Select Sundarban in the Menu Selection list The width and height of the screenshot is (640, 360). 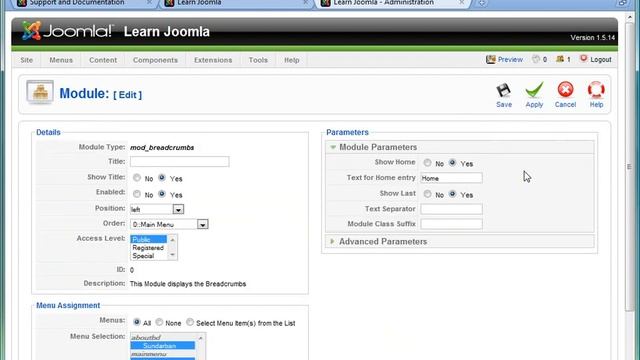coord(162,346)
